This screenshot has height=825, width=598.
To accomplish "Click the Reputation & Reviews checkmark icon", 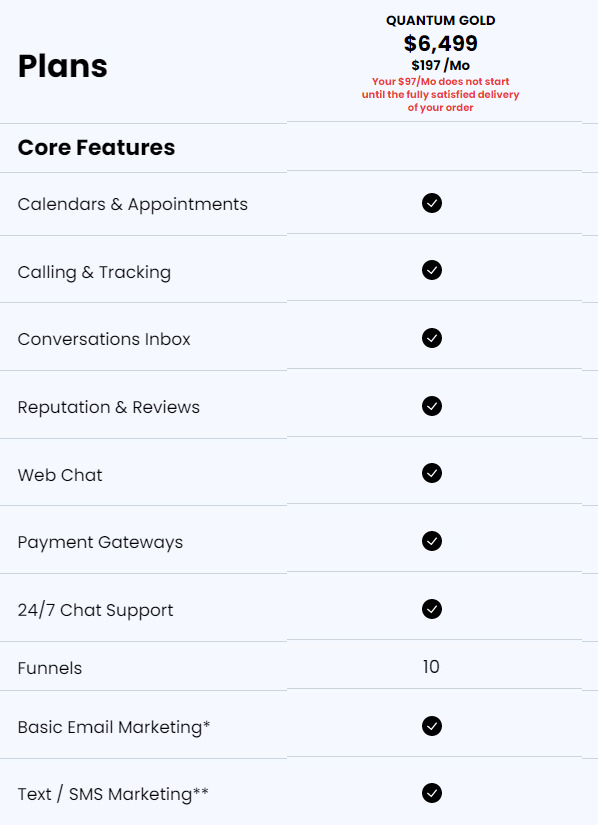I will coord(432,406).
